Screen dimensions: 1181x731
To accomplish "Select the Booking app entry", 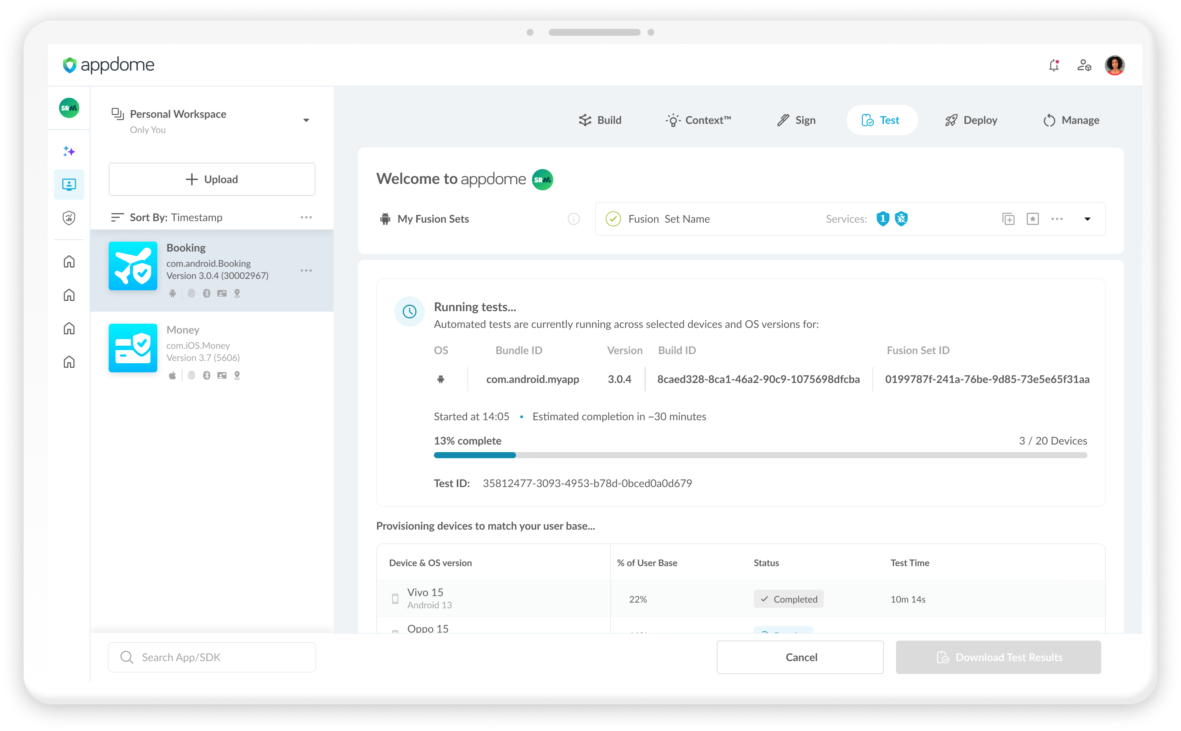I will point(212,270).
